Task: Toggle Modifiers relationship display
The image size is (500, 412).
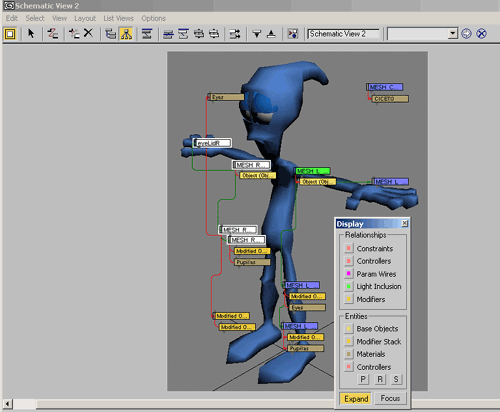Action: [x=349, y=299]
